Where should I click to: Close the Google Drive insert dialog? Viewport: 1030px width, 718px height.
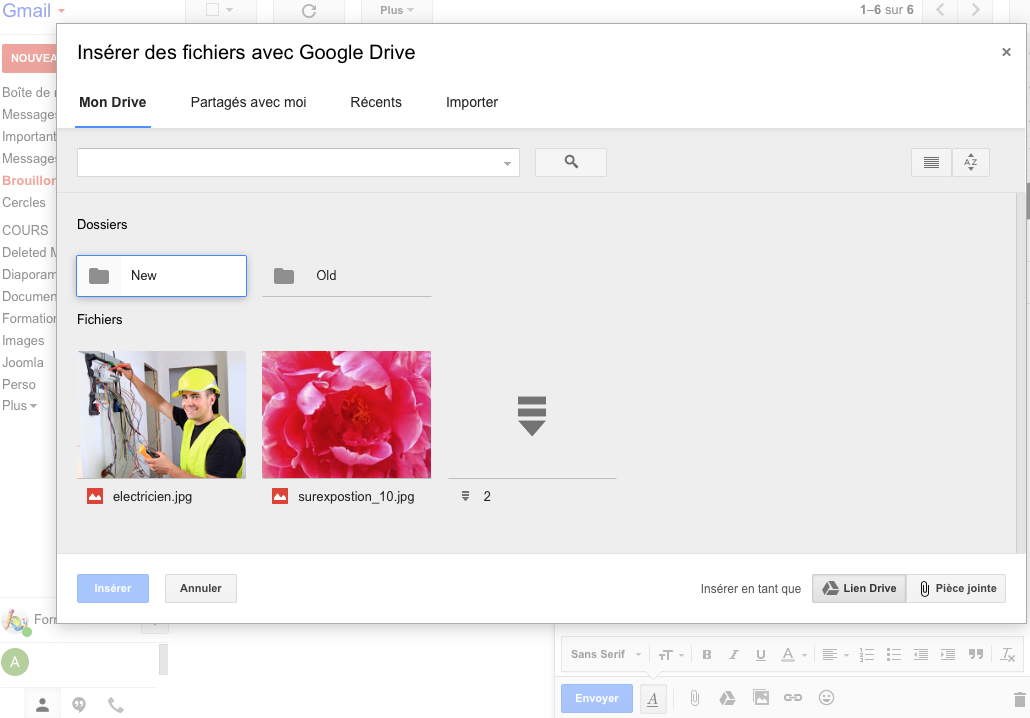click(x=1006, y=52)
